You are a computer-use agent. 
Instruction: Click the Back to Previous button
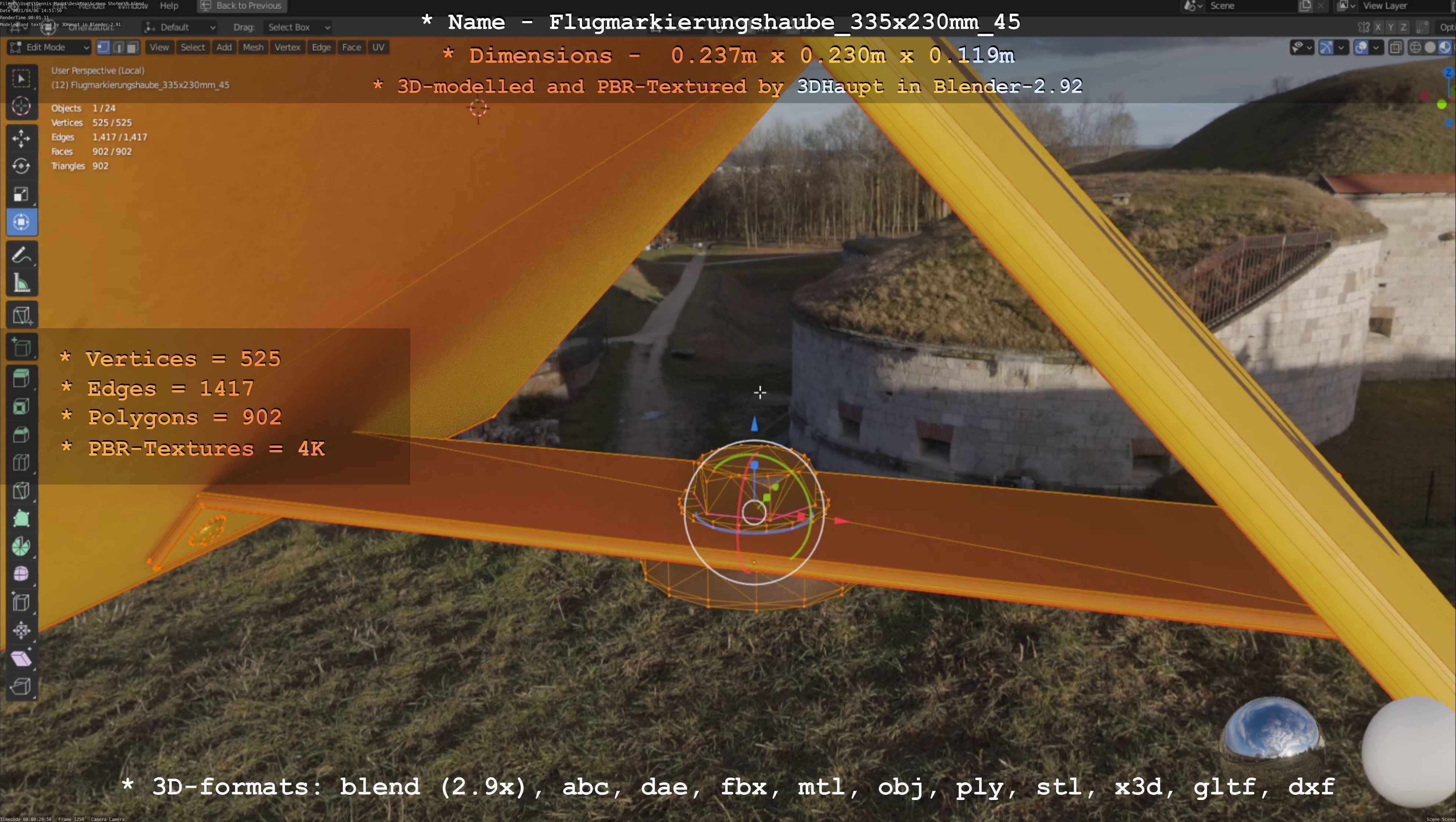[x=242, y=6]
